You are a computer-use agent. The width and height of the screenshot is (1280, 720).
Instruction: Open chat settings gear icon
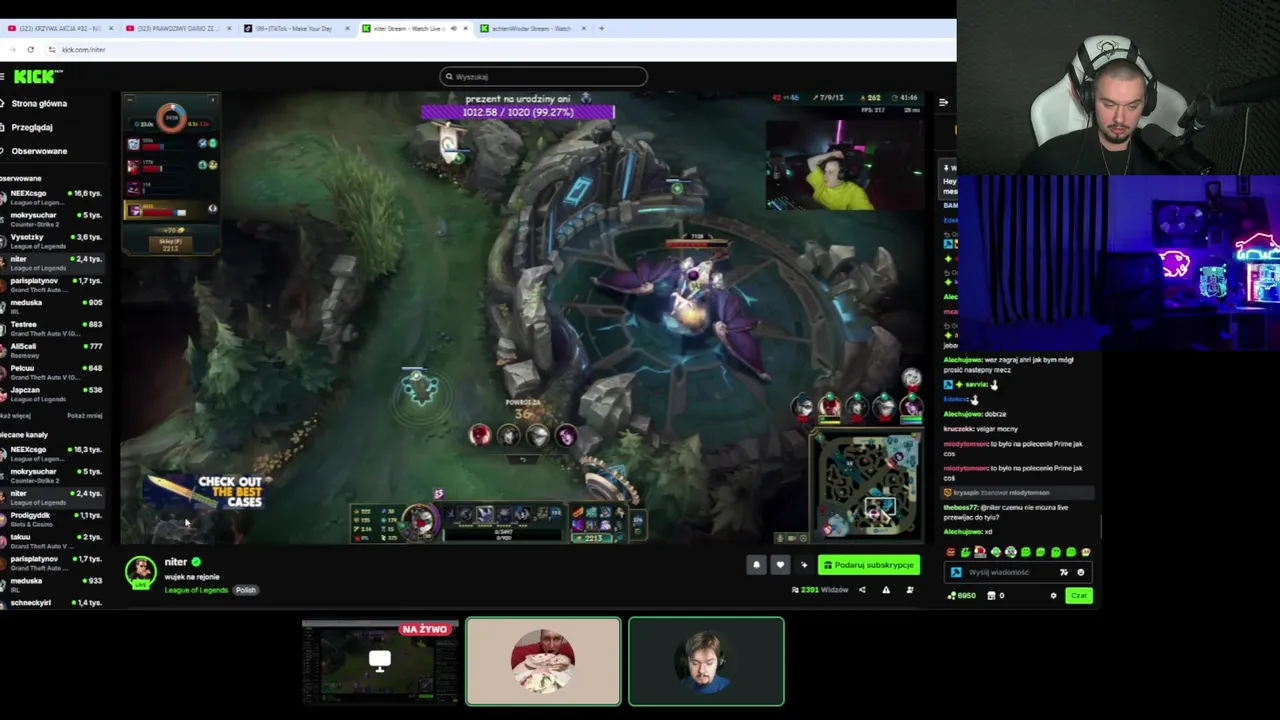point(1053,596)
